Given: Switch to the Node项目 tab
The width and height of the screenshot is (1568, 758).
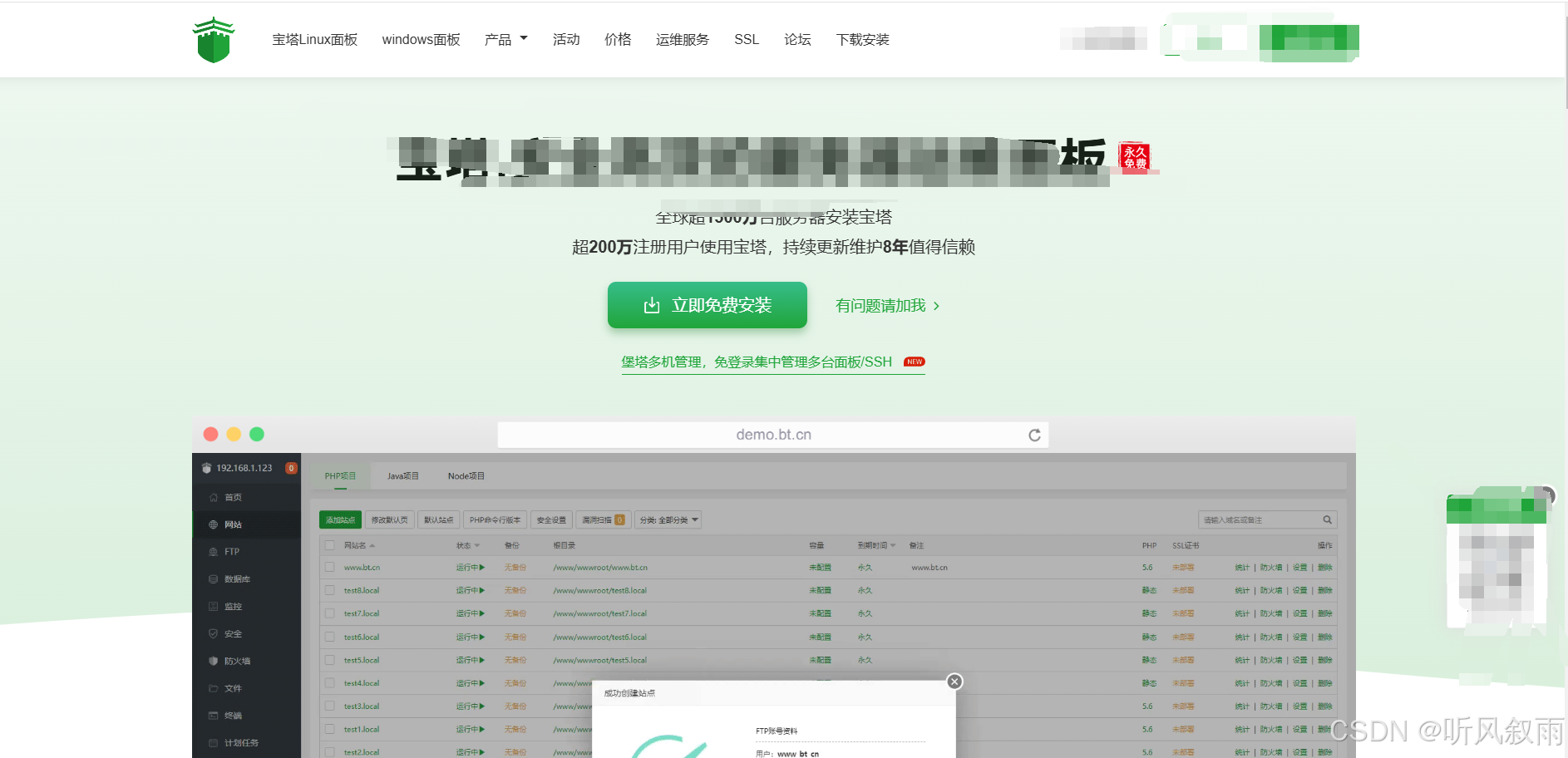Looking at the screenshot, I should coord(466,476).
